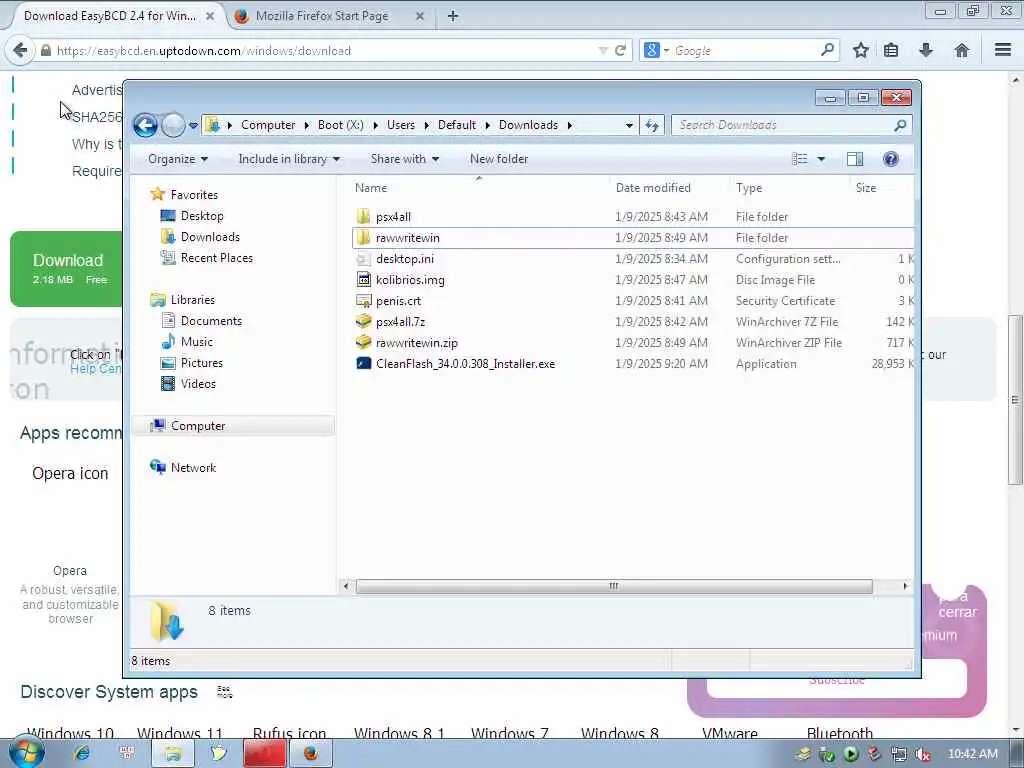Open the Firefox hamburger menu

(1003, 50)
